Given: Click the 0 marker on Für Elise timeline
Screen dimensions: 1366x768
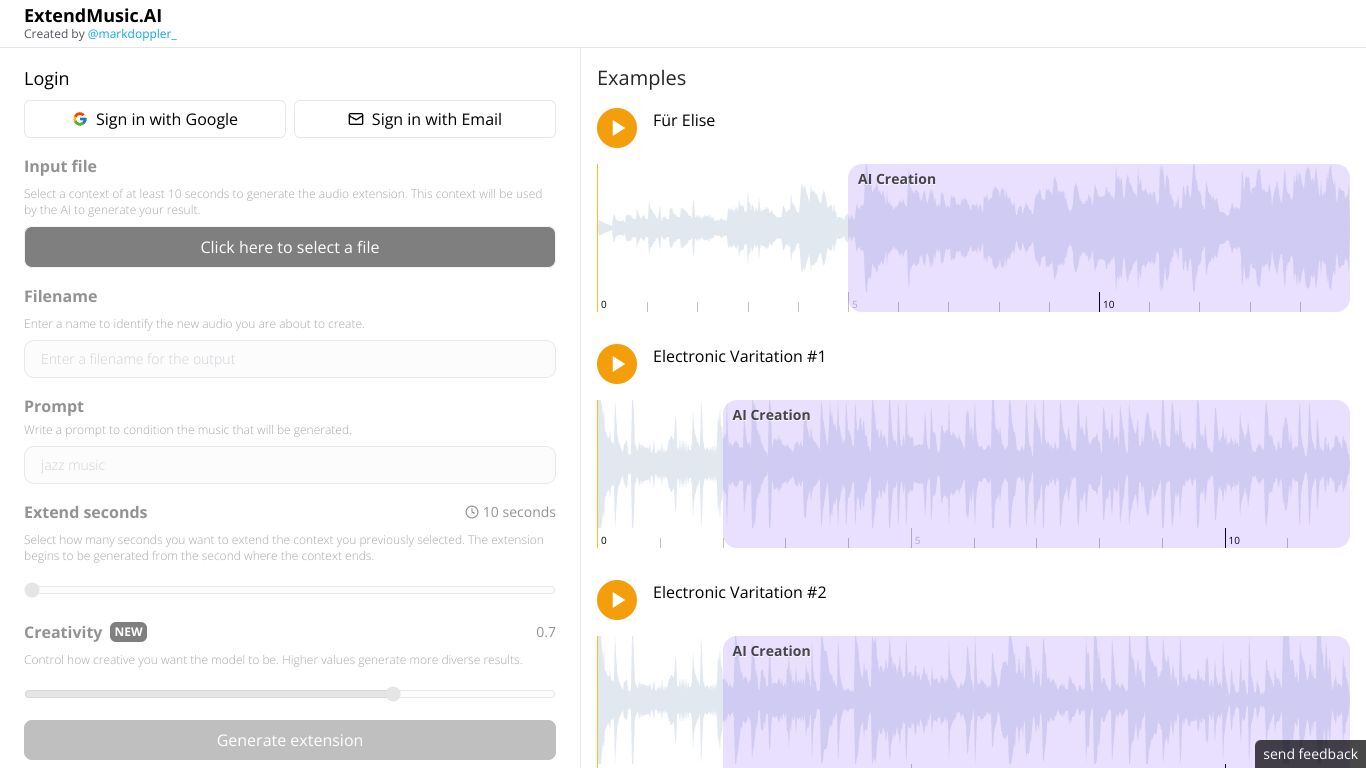Looking at the screenshot, I should (603, 304).
